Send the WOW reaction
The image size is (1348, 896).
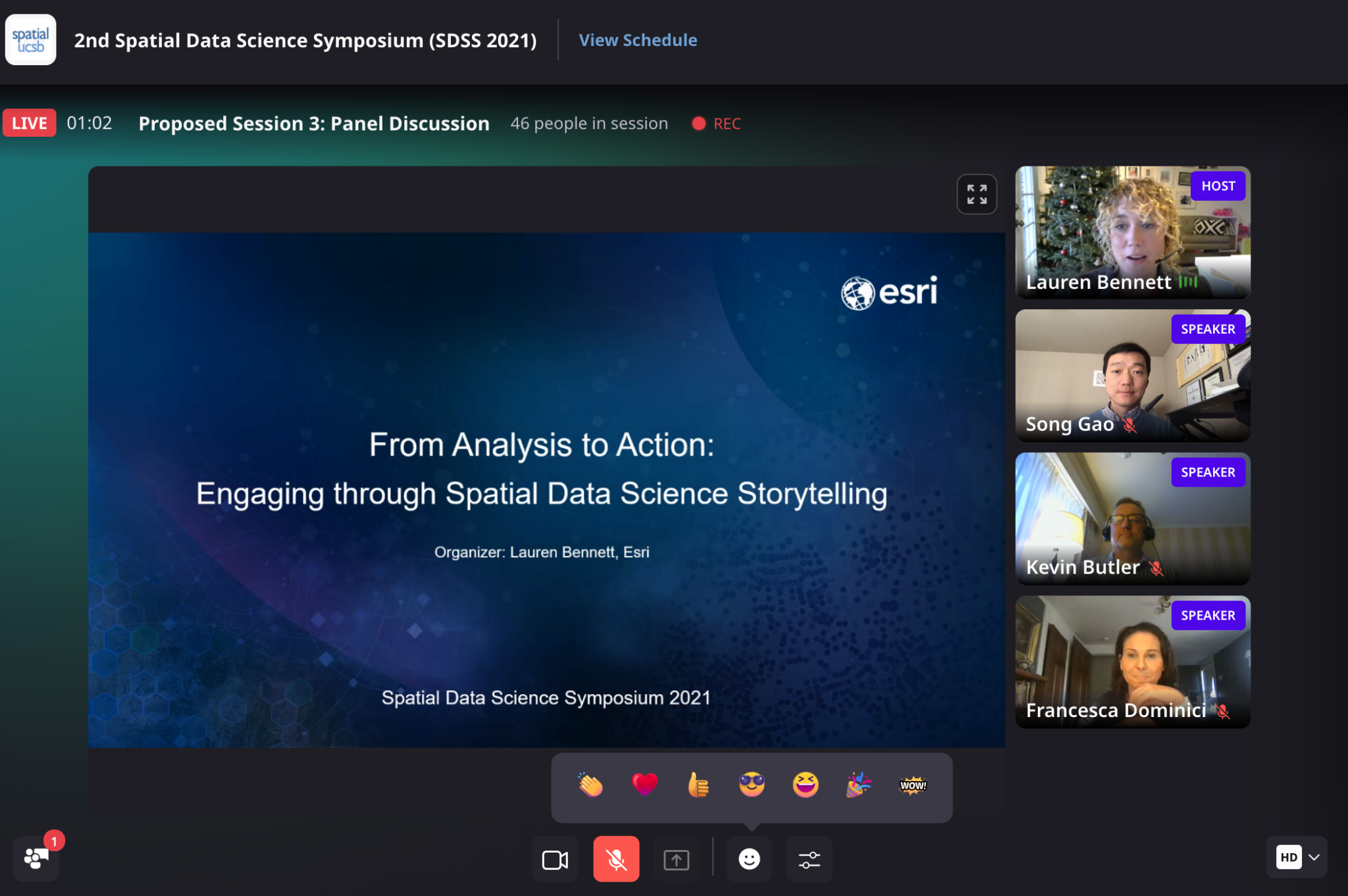tap(913, 785)
